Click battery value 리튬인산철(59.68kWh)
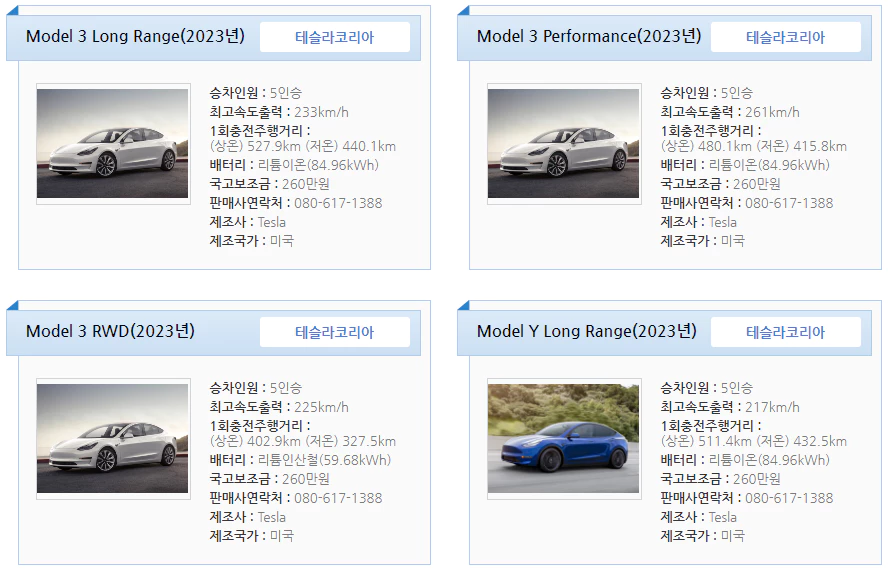The height and width of the screenshot is (569, 888). click(325, 460)
